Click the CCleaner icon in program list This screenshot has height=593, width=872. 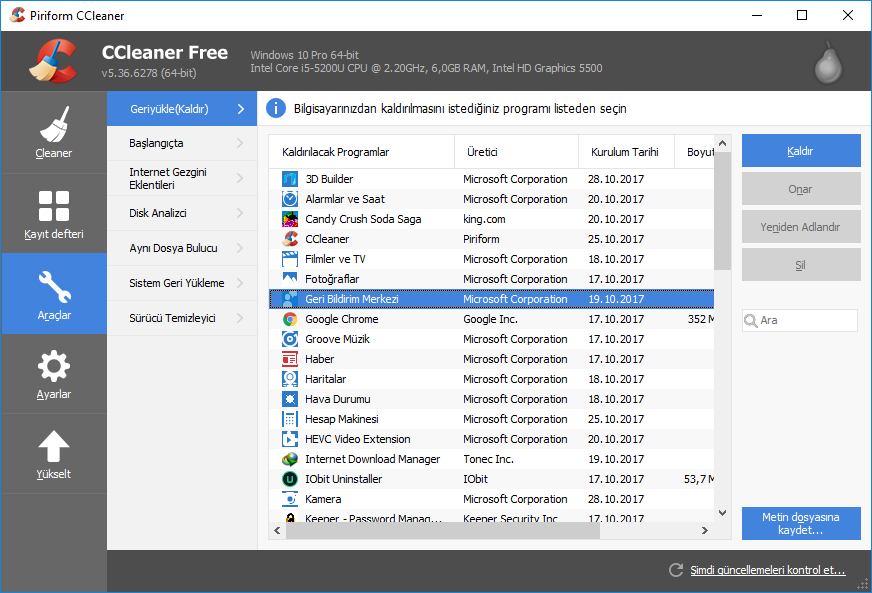[288, 238]
